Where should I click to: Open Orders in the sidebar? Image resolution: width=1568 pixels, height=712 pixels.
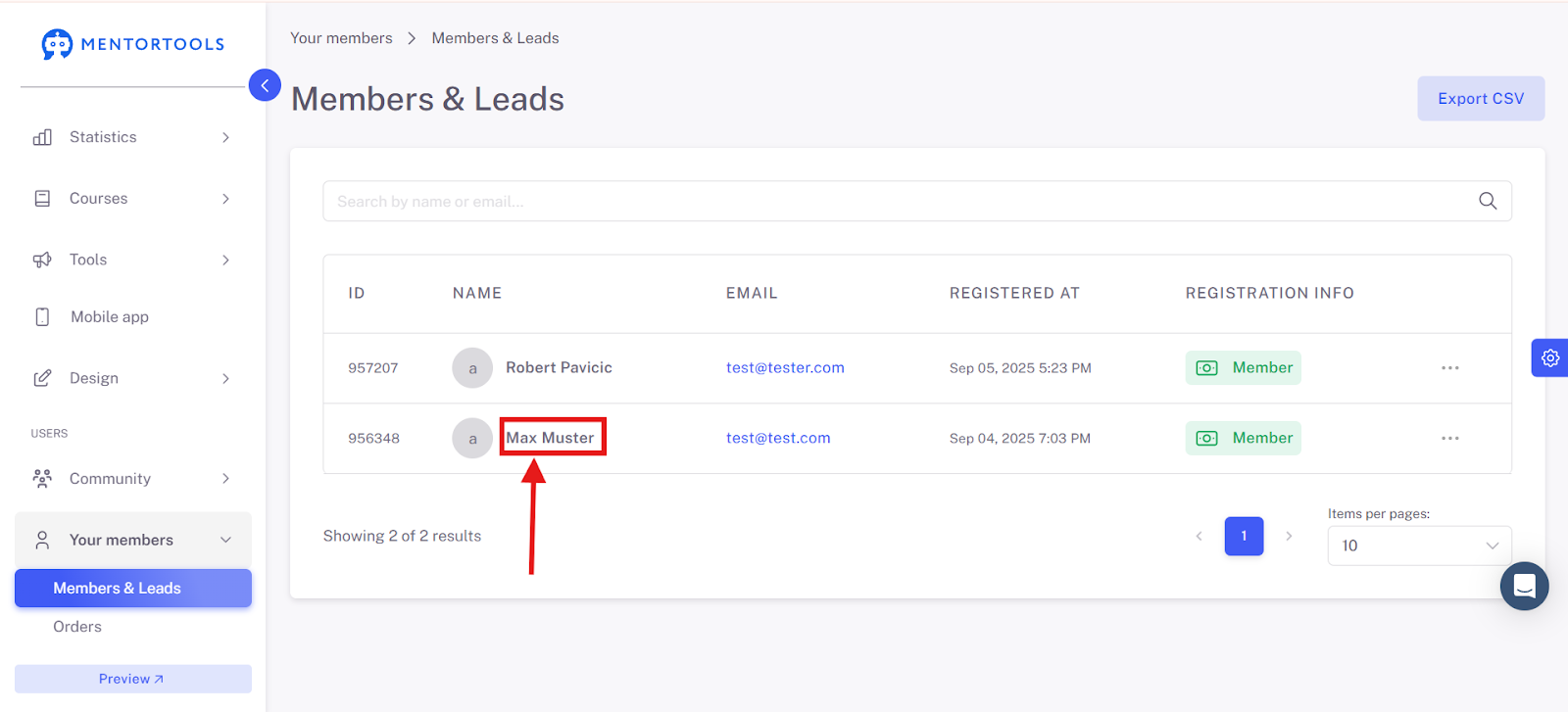(77, 627)
